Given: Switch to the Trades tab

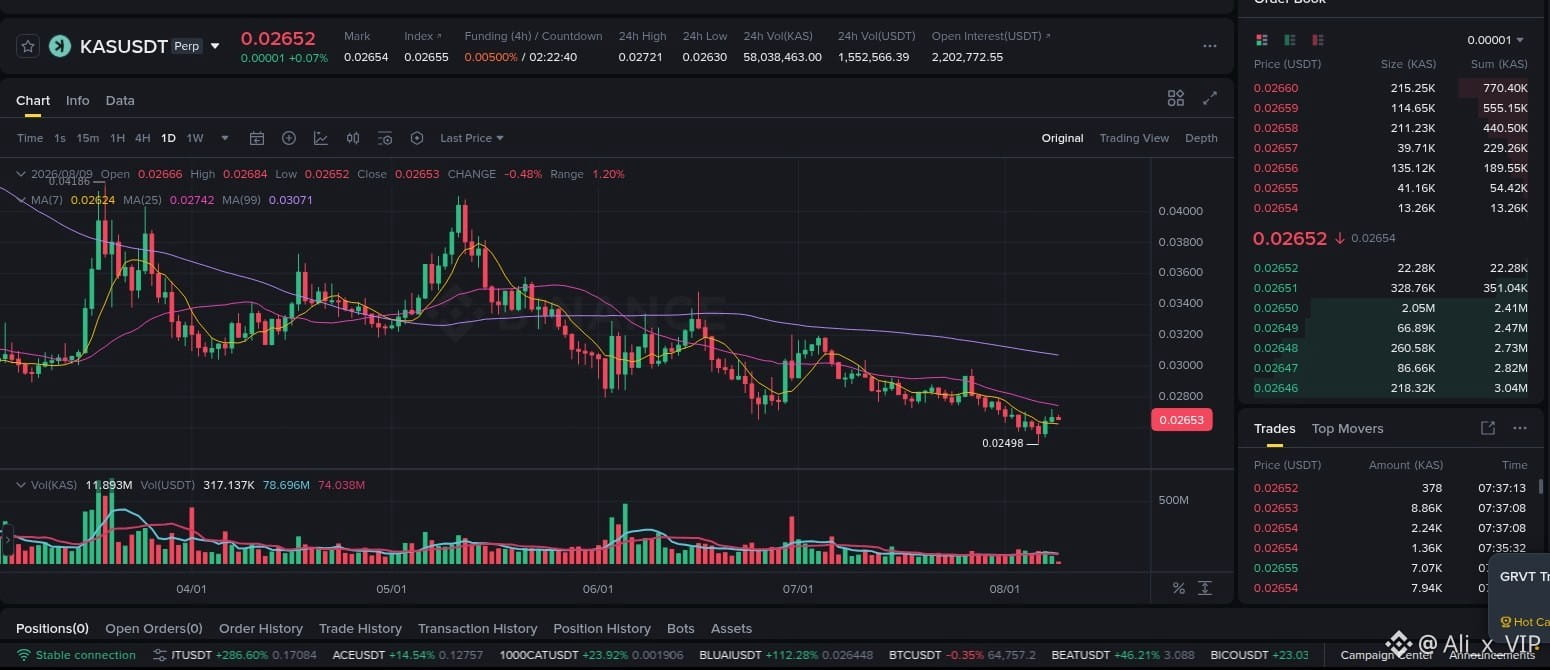Looking at the screenshot, I should pos(1275,428).
